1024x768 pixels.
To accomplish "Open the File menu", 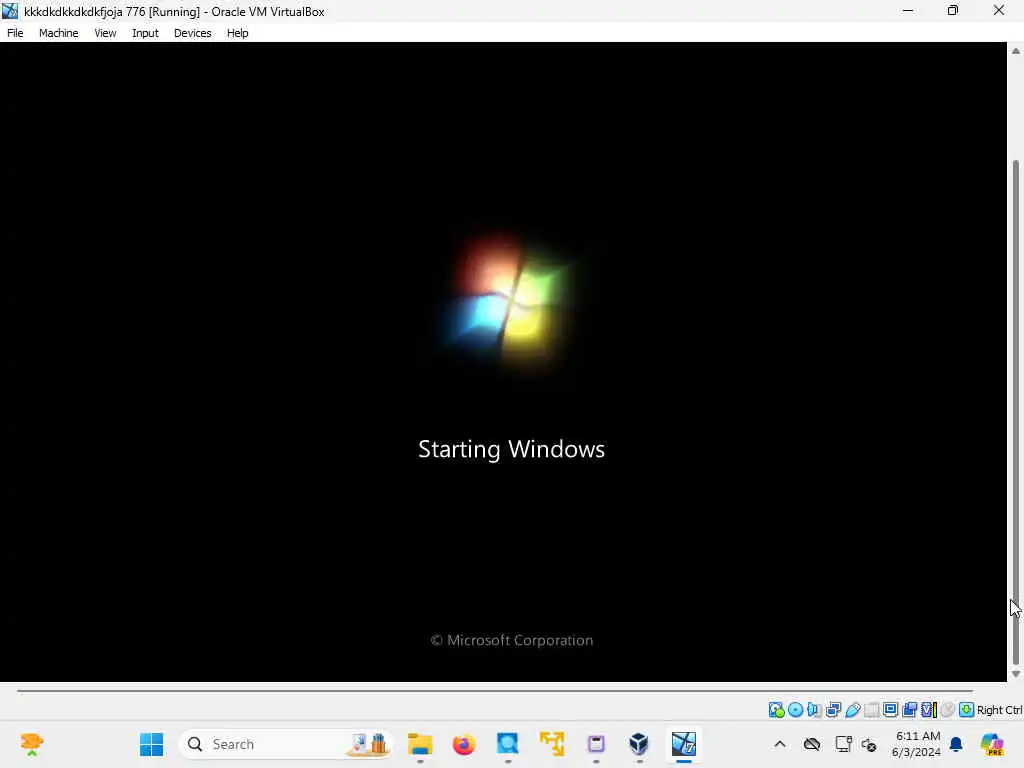I will tap(15, 33).
